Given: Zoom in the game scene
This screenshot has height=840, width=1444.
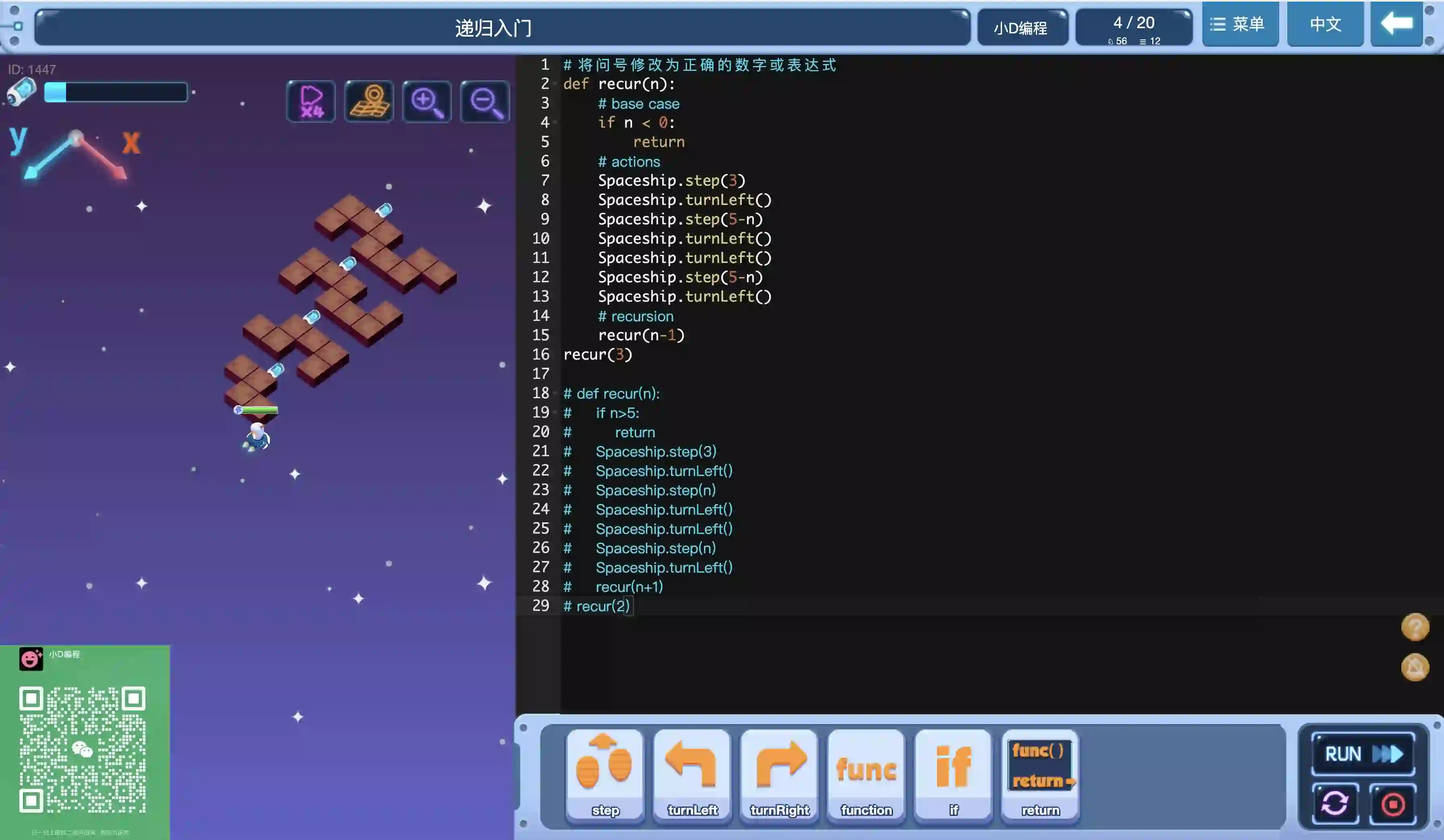Looking at the screenshot, I should tap(427, 101).
